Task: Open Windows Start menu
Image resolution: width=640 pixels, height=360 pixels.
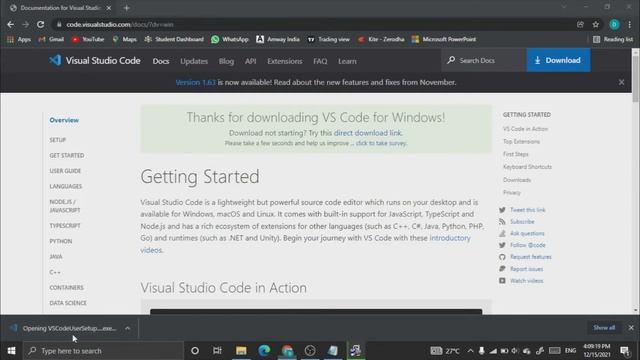Action: point(11,351)
